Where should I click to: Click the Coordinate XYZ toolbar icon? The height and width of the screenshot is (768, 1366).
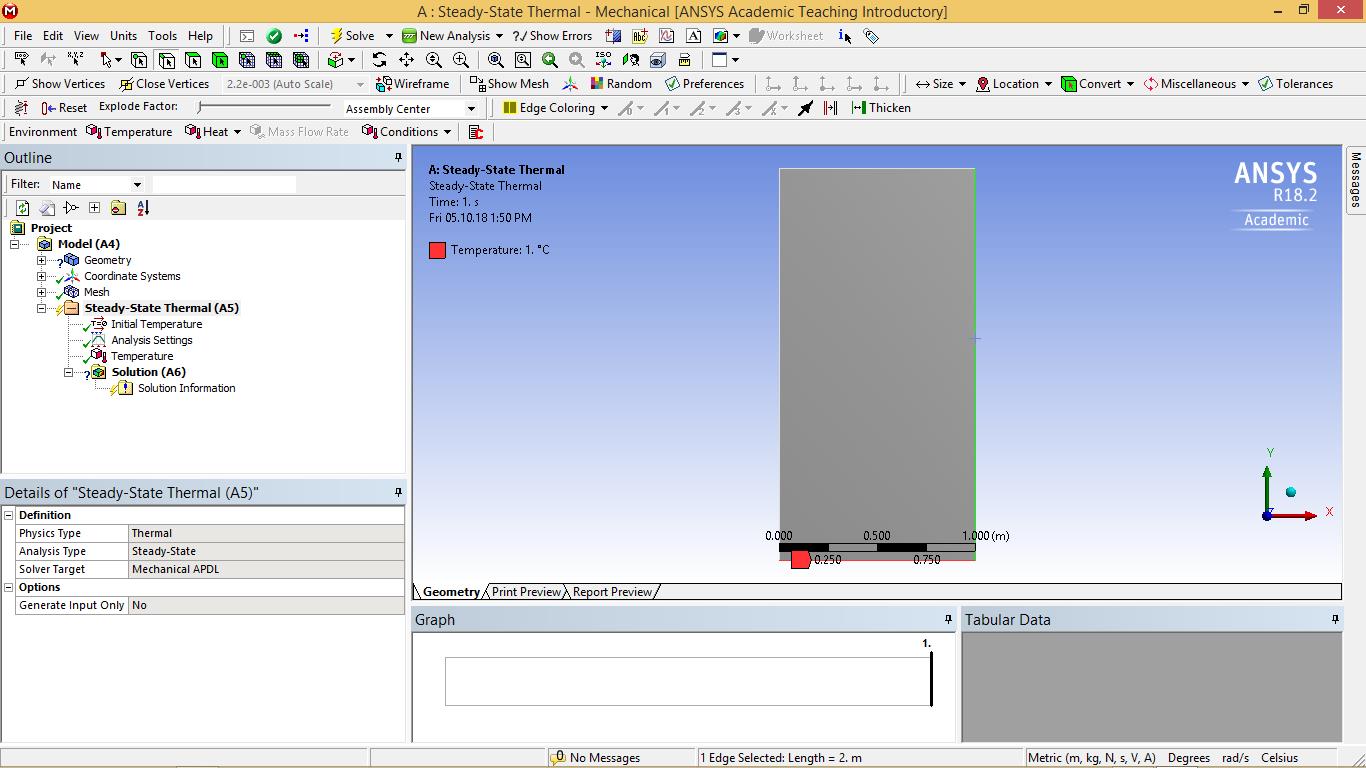(x=75, y=60)
